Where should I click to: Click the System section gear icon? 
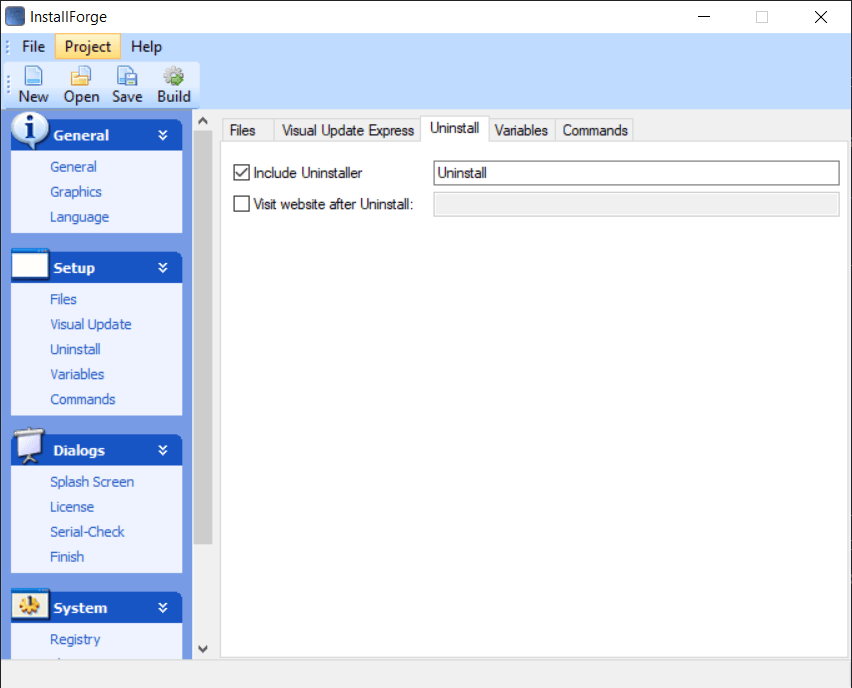30,605
